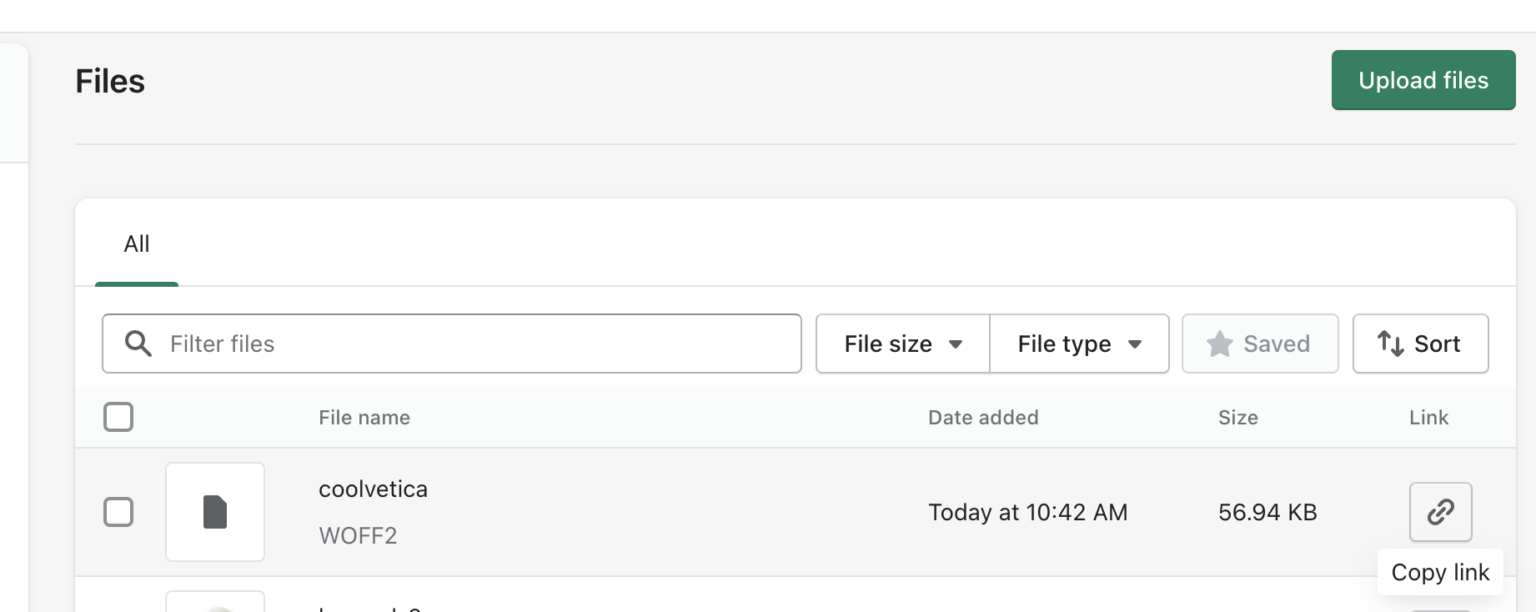Click the star icon on the Saved filter
Screen dimensions: 1536x612
[1219, 343]
